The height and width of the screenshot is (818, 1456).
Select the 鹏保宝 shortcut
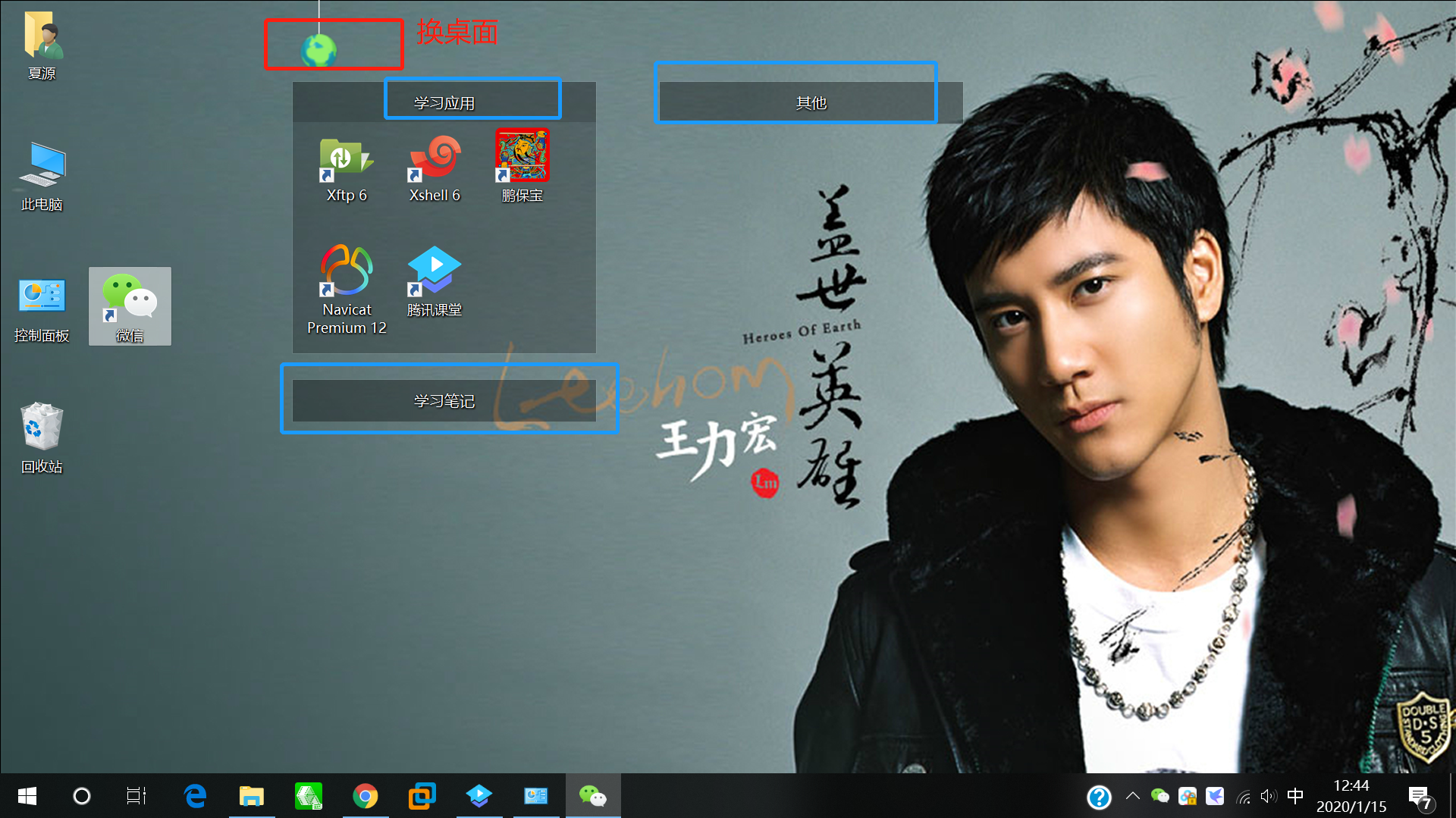pos(522,166)
